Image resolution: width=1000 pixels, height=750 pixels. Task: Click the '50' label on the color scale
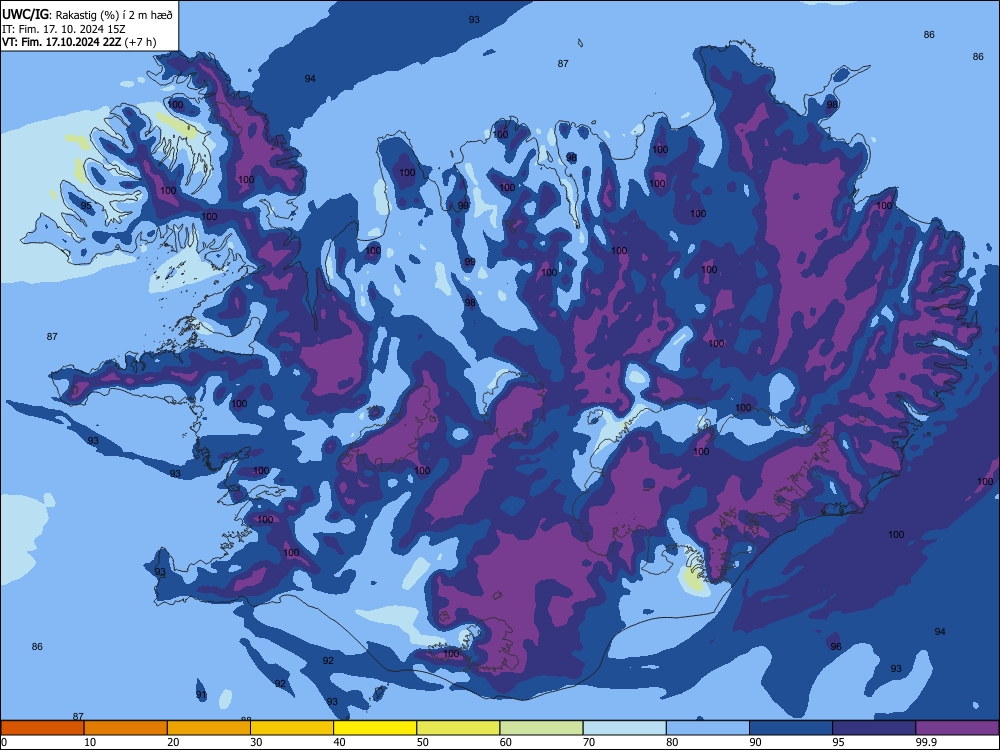(x=422, y=742)
